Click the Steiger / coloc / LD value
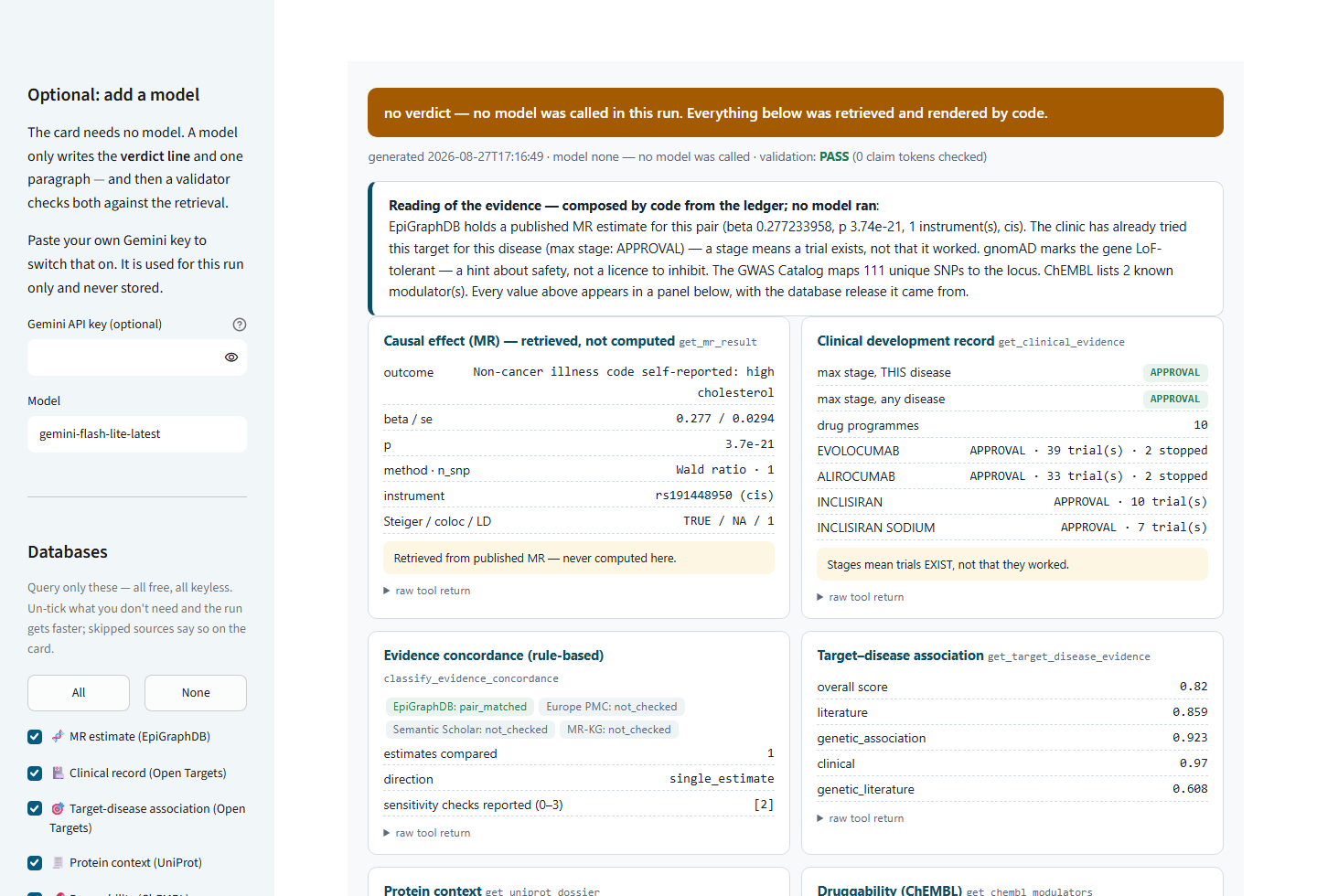Screen dimensions: 1317x896 tap(729, 521)
